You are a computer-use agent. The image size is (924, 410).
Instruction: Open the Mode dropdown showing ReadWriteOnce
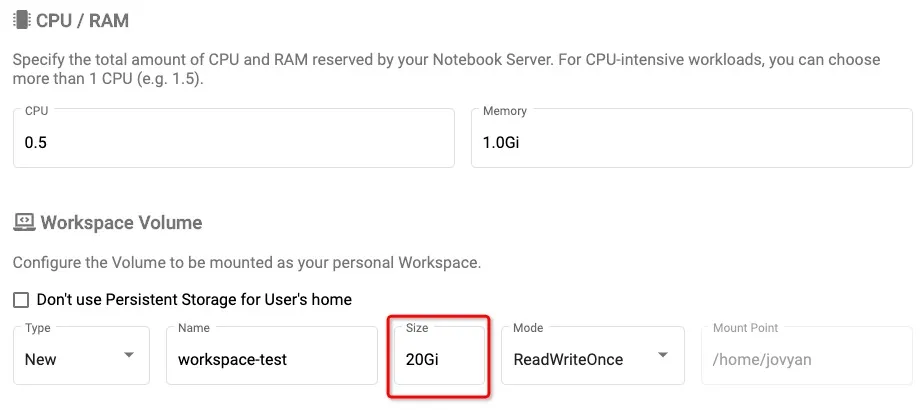click(593, 356)
